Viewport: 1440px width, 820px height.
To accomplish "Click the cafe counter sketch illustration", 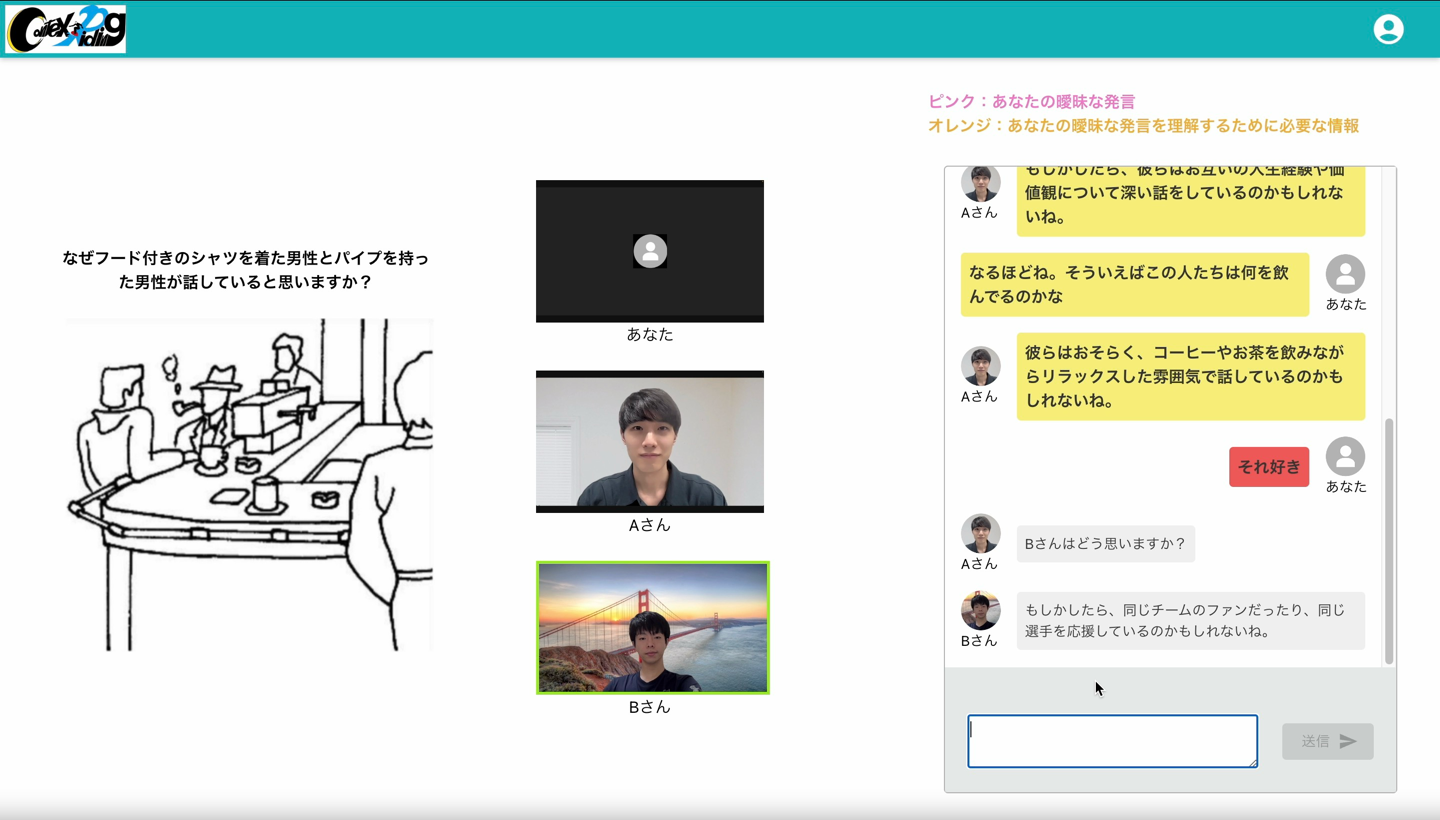I will click(249, 485).
